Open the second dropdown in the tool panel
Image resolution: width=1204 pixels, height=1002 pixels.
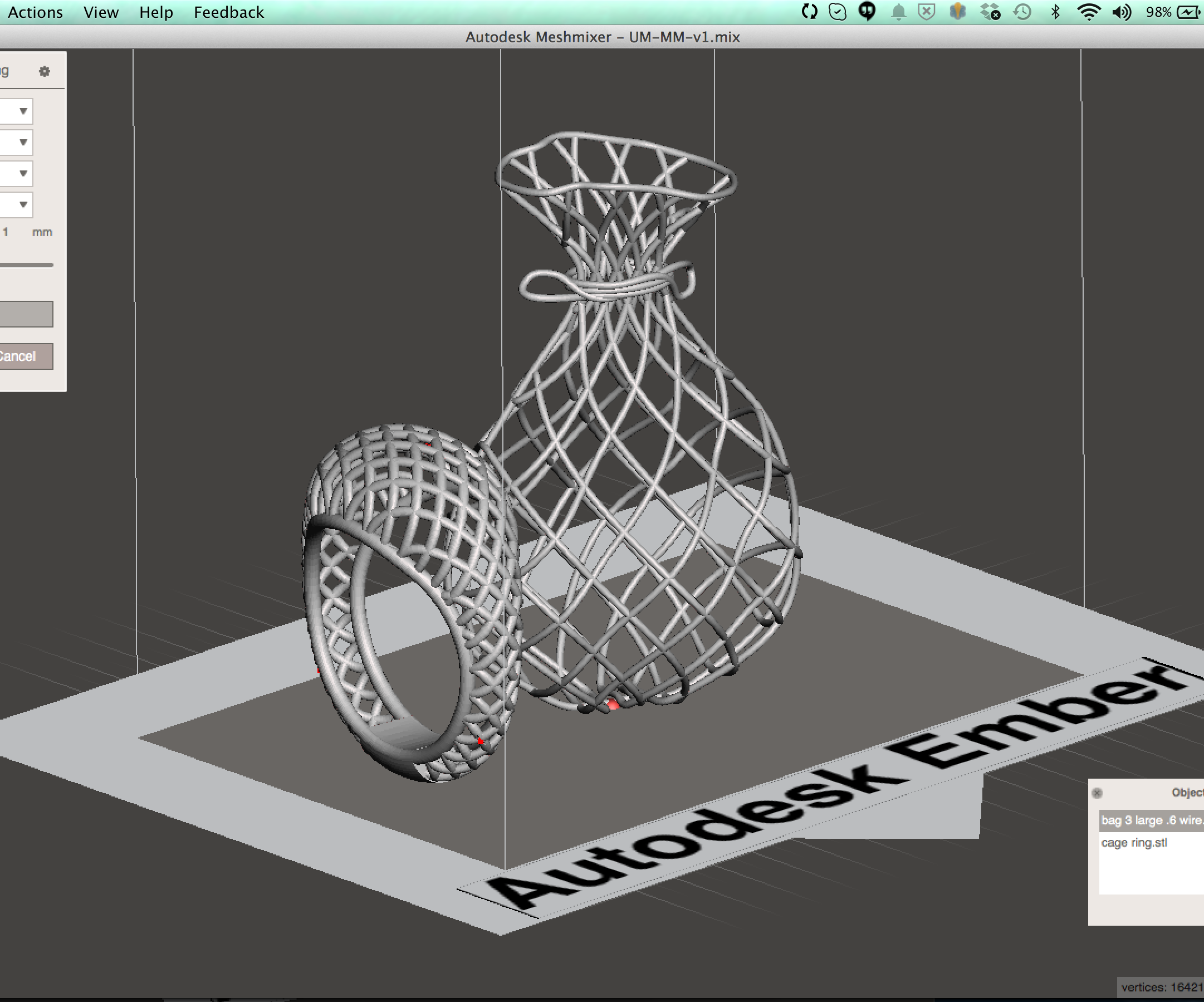[22, 141]
